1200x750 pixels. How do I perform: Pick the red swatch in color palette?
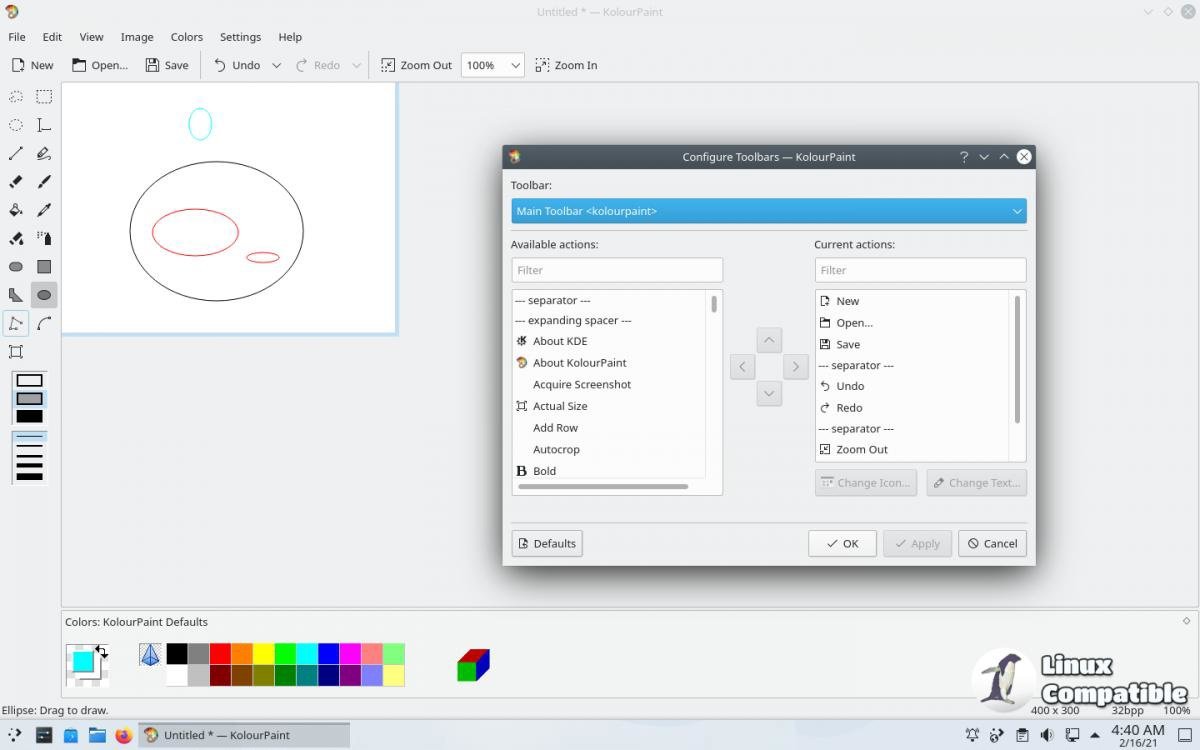coord(220,654)
